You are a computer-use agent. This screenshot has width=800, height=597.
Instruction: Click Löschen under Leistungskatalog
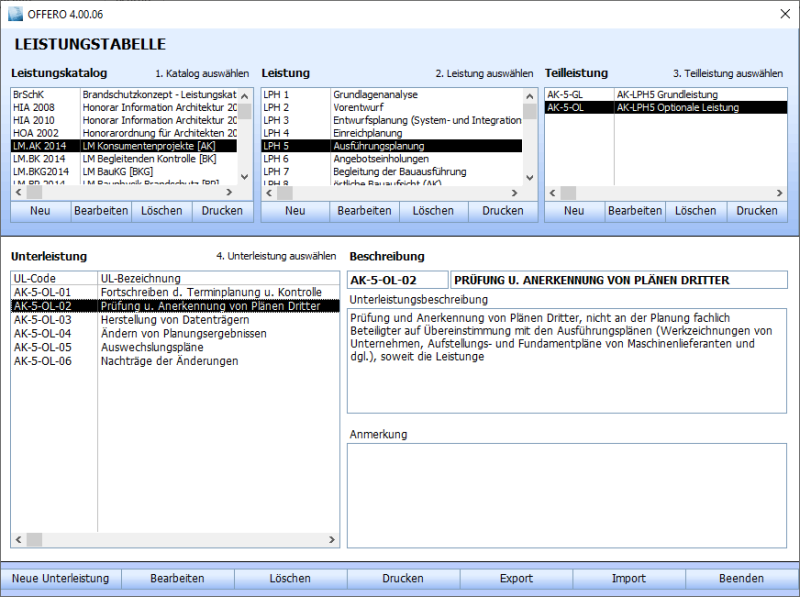(162, 211)
